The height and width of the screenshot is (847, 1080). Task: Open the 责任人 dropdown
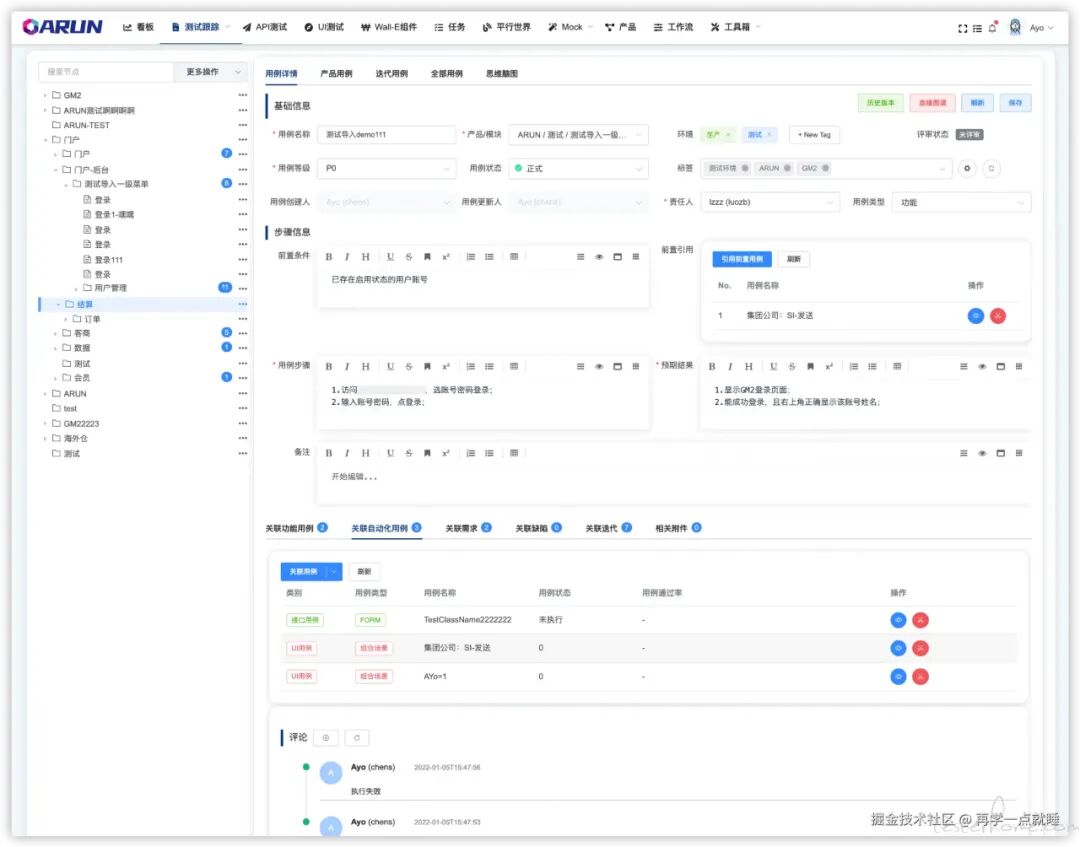point(770,202)
